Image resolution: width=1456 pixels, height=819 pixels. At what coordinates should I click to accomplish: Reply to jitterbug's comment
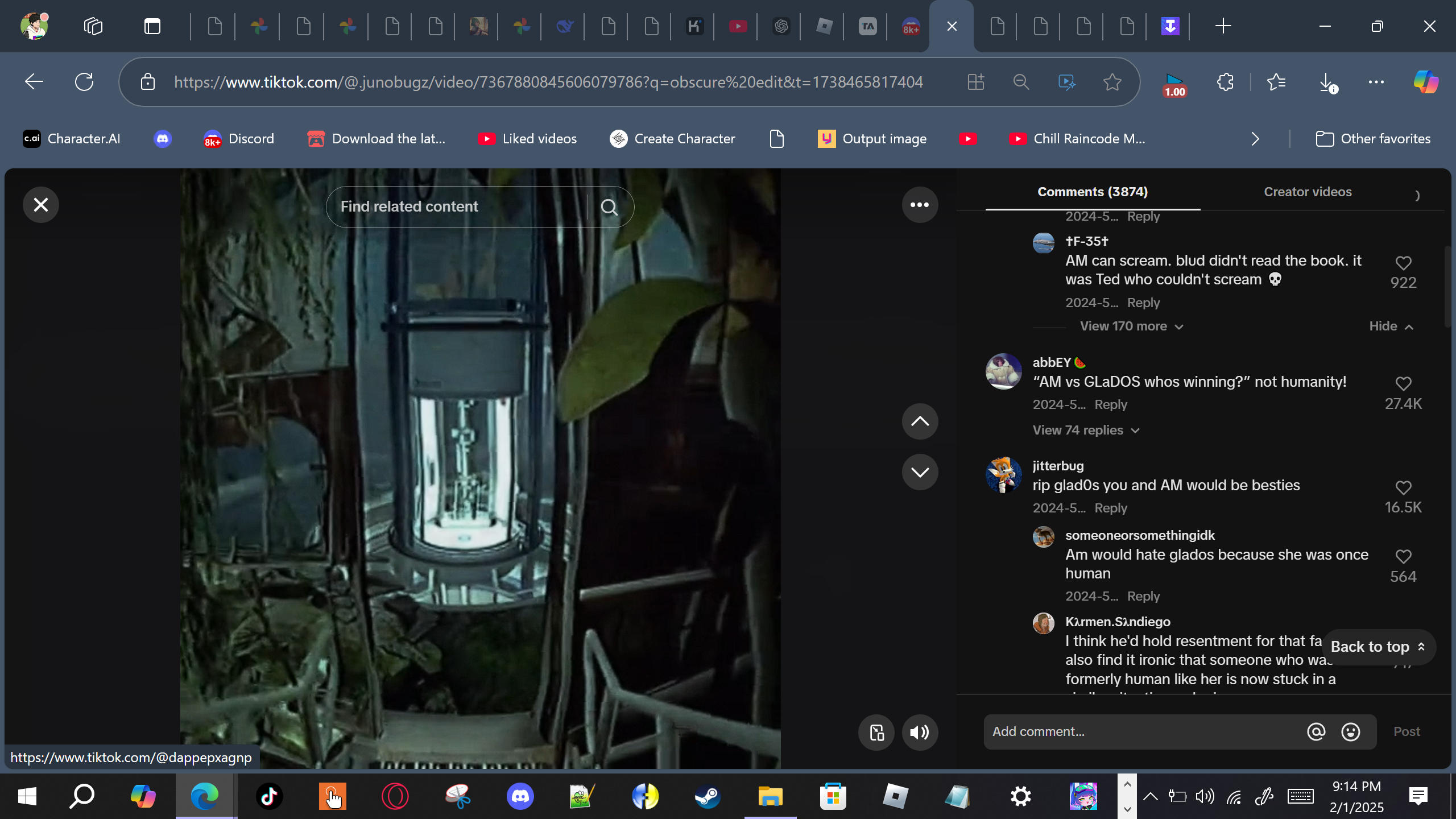click(x=1110, y=508)
